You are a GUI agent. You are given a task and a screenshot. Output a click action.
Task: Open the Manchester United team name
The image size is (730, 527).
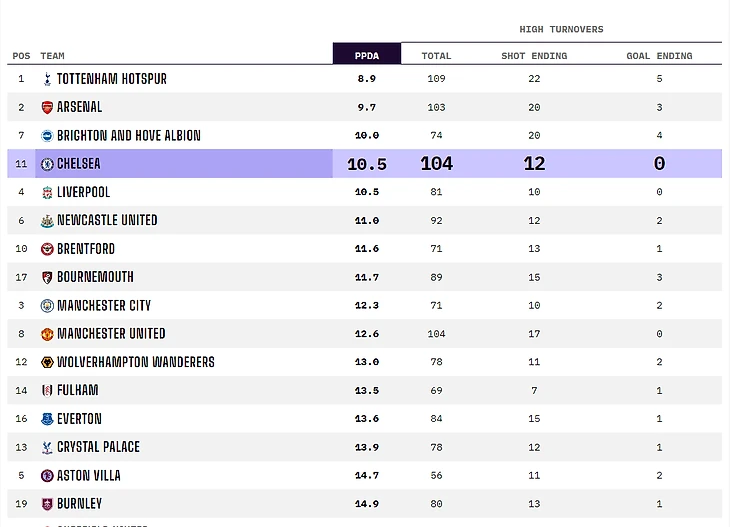(111, 334)
